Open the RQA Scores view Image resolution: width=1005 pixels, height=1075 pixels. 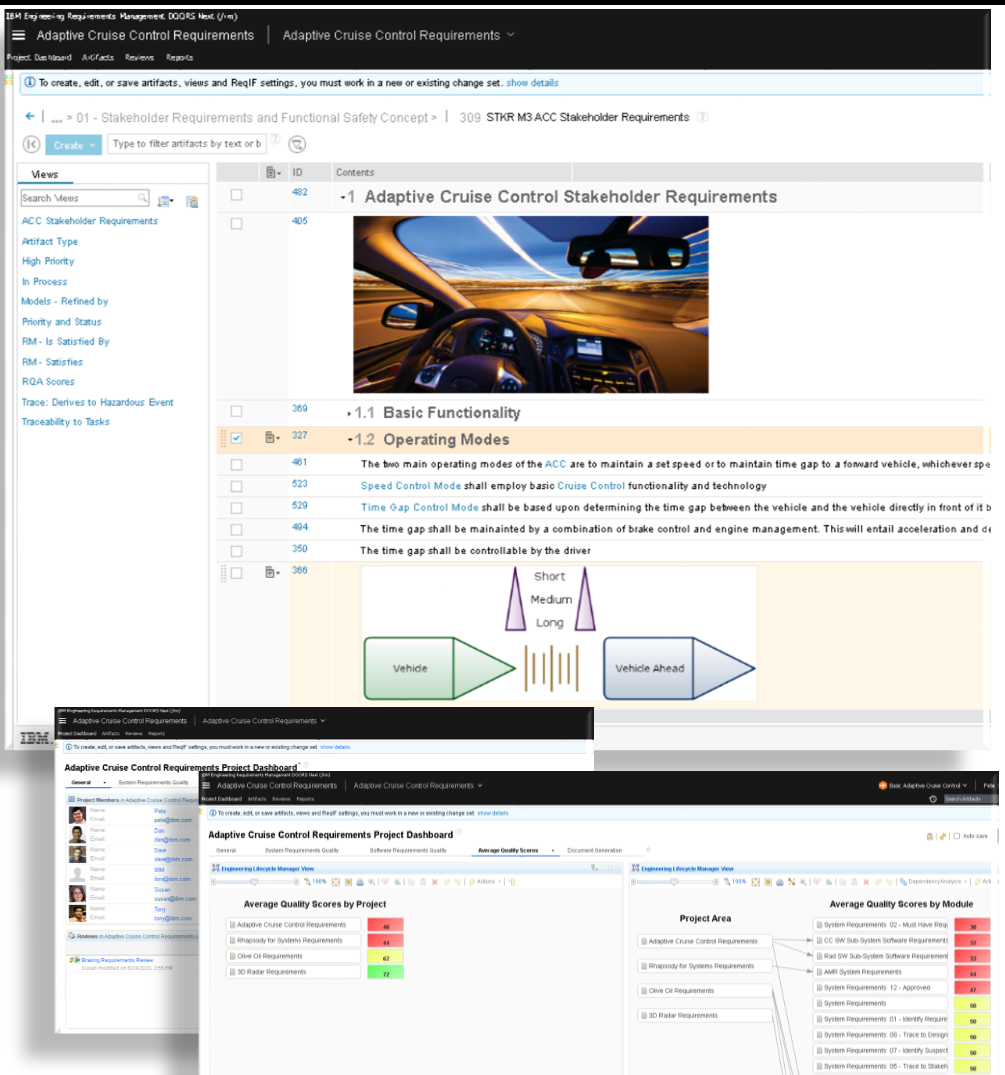(x=48, y=381)
